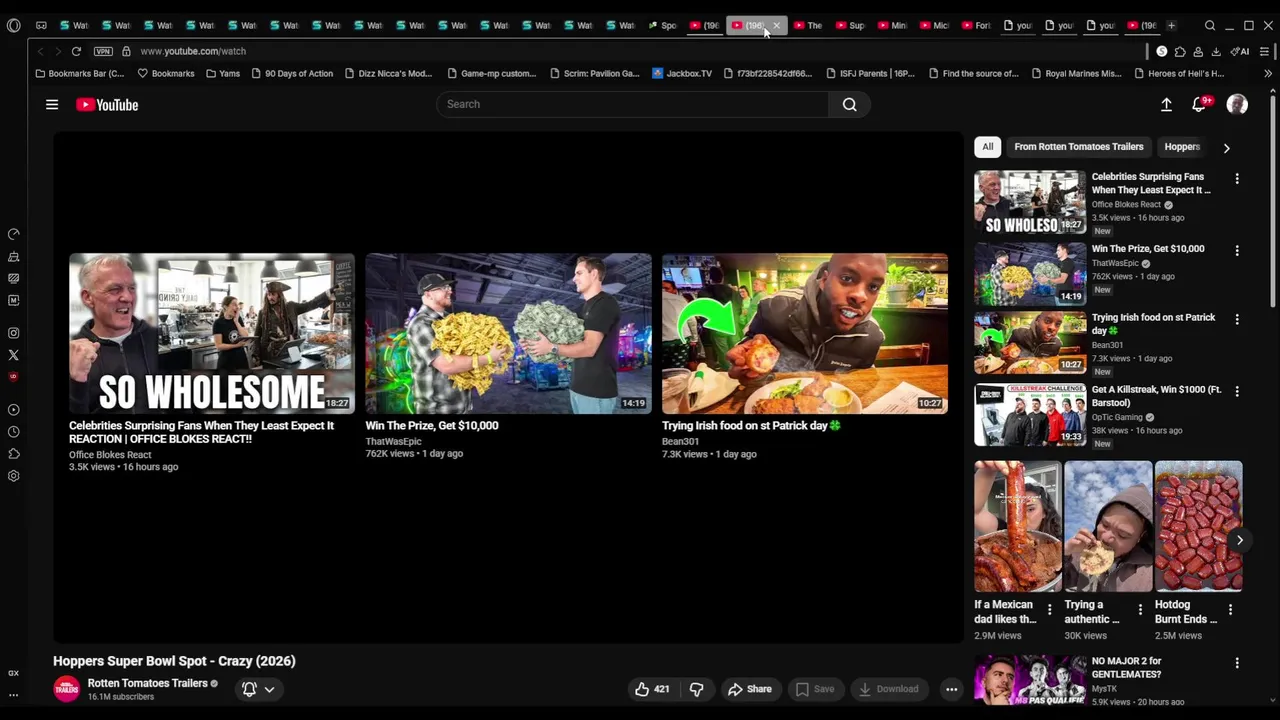Open the browser downloads icon

pos(1216,51)
